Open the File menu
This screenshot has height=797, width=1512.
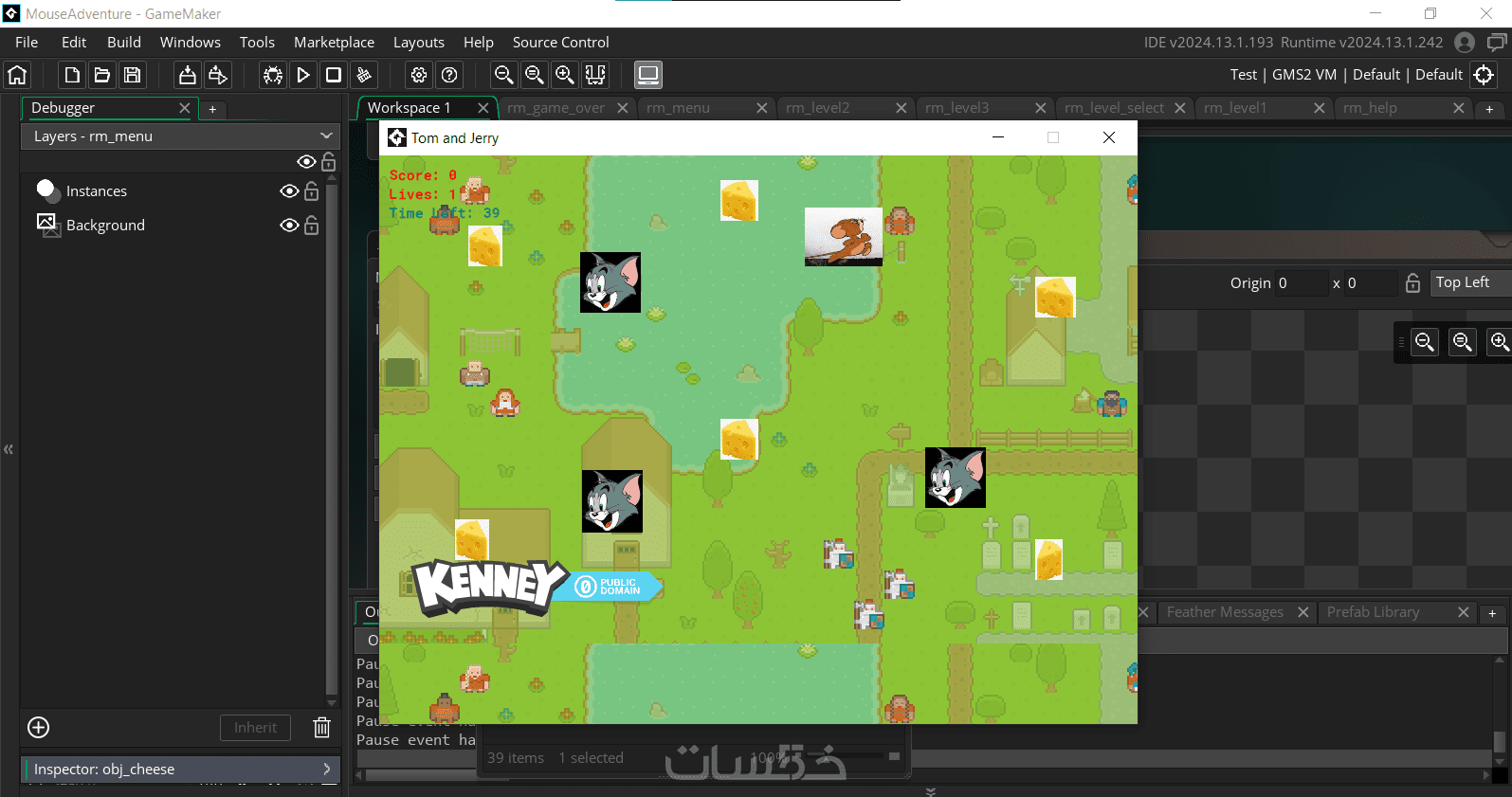pyautogui.click(x=27, y=43)
